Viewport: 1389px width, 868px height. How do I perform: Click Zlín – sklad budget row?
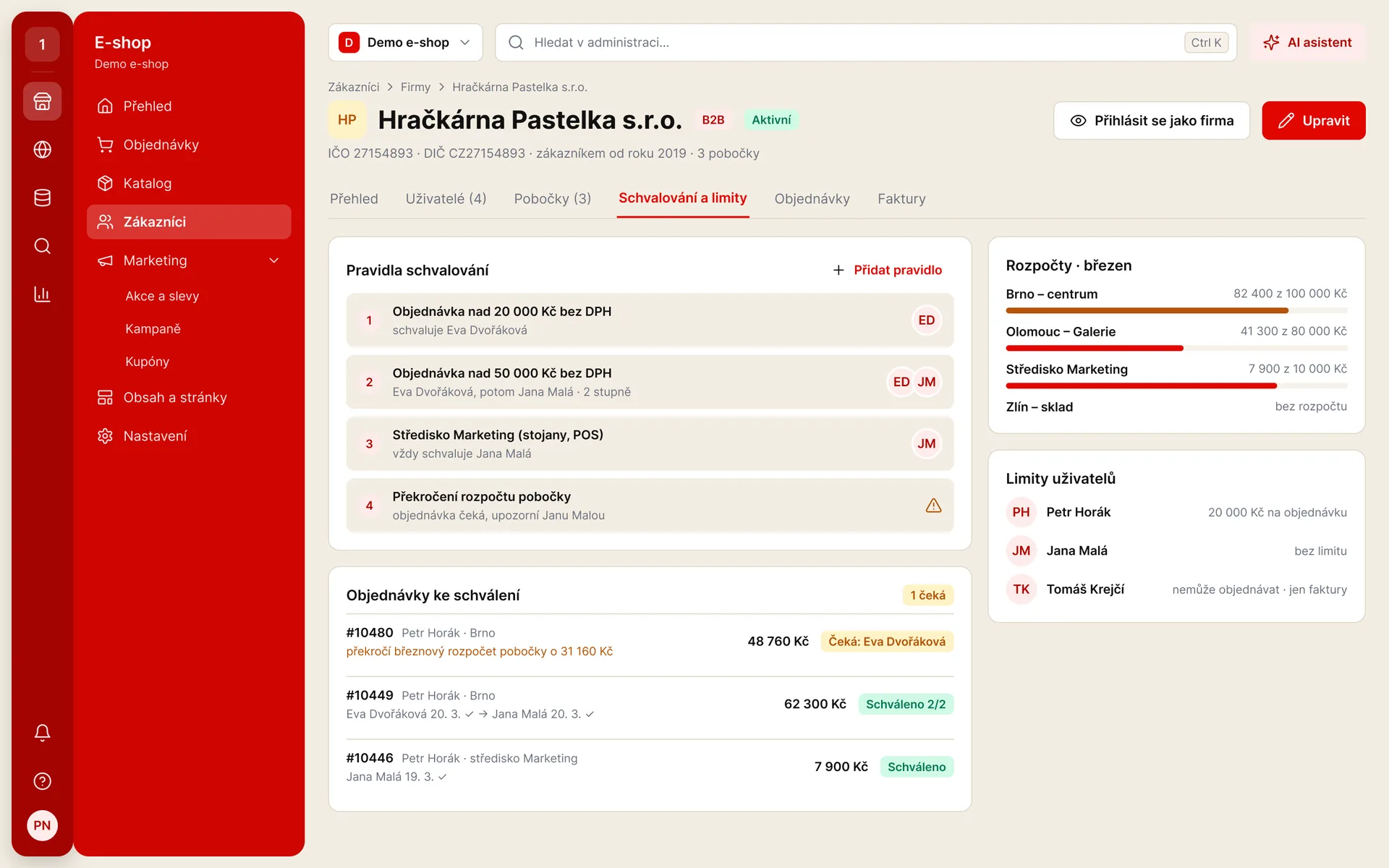[x=1176, y=407]
